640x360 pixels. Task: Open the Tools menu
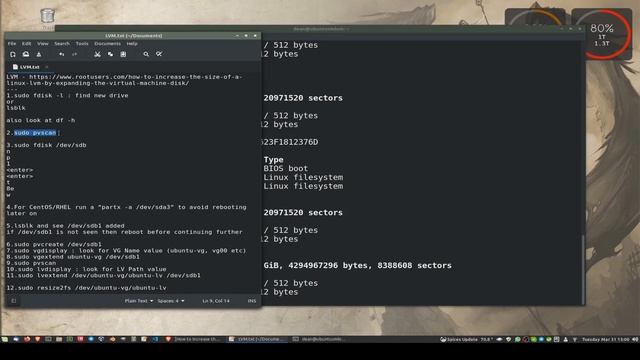(x=82, y=44)
